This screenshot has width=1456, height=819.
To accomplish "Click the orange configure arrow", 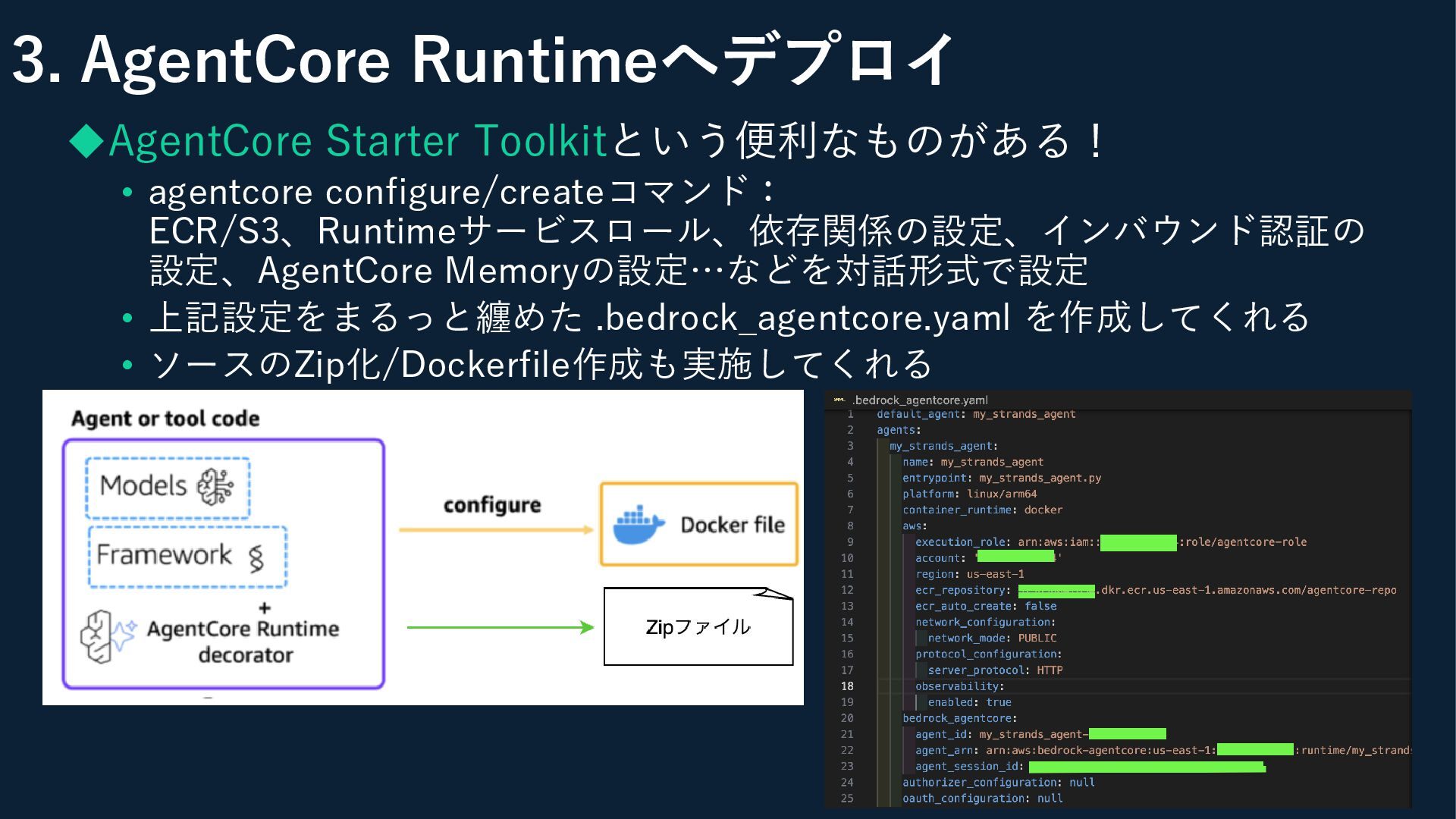I will (496, 529).
